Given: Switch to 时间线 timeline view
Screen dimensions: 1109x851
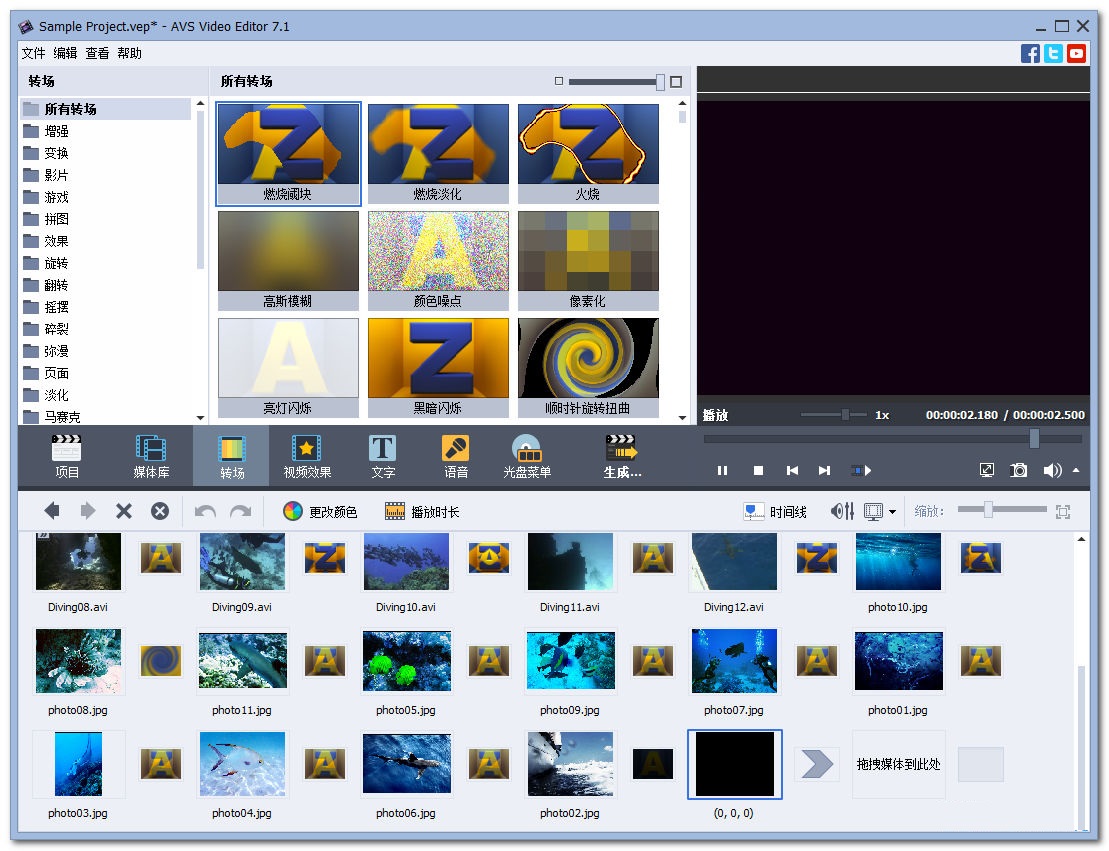Looking at the screenshot, I should click(x=775, y=511).
